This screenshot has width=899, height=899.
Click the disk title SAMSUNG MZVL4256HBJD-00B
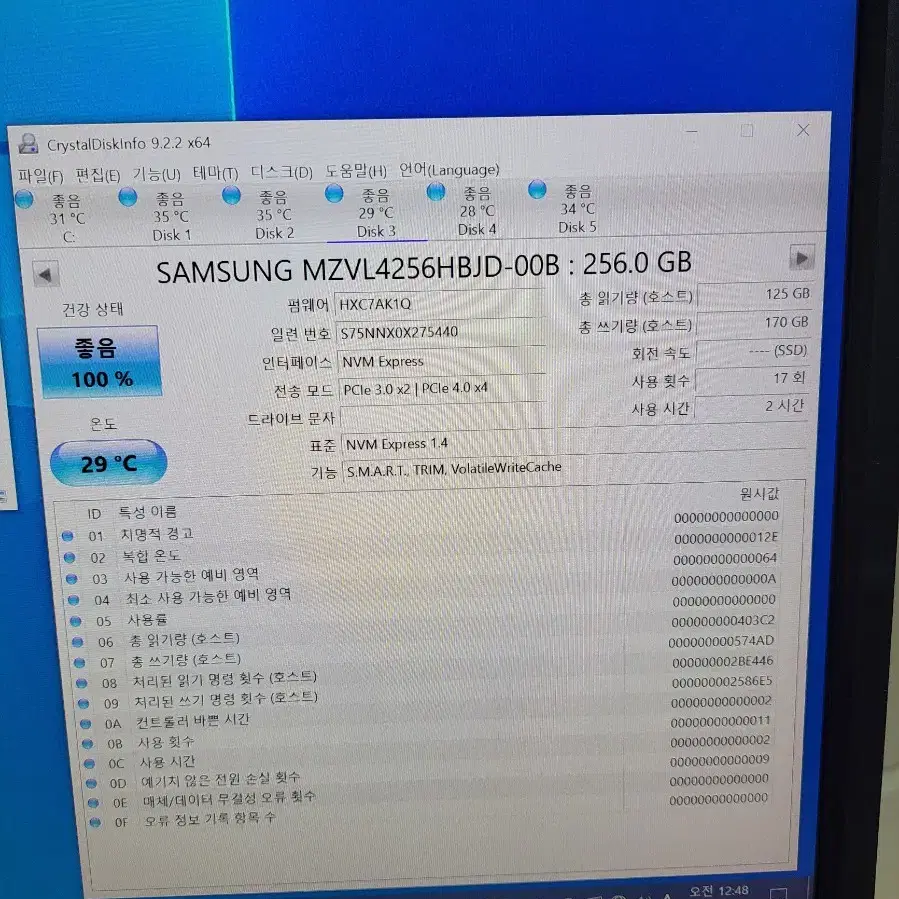coord(424,267)
